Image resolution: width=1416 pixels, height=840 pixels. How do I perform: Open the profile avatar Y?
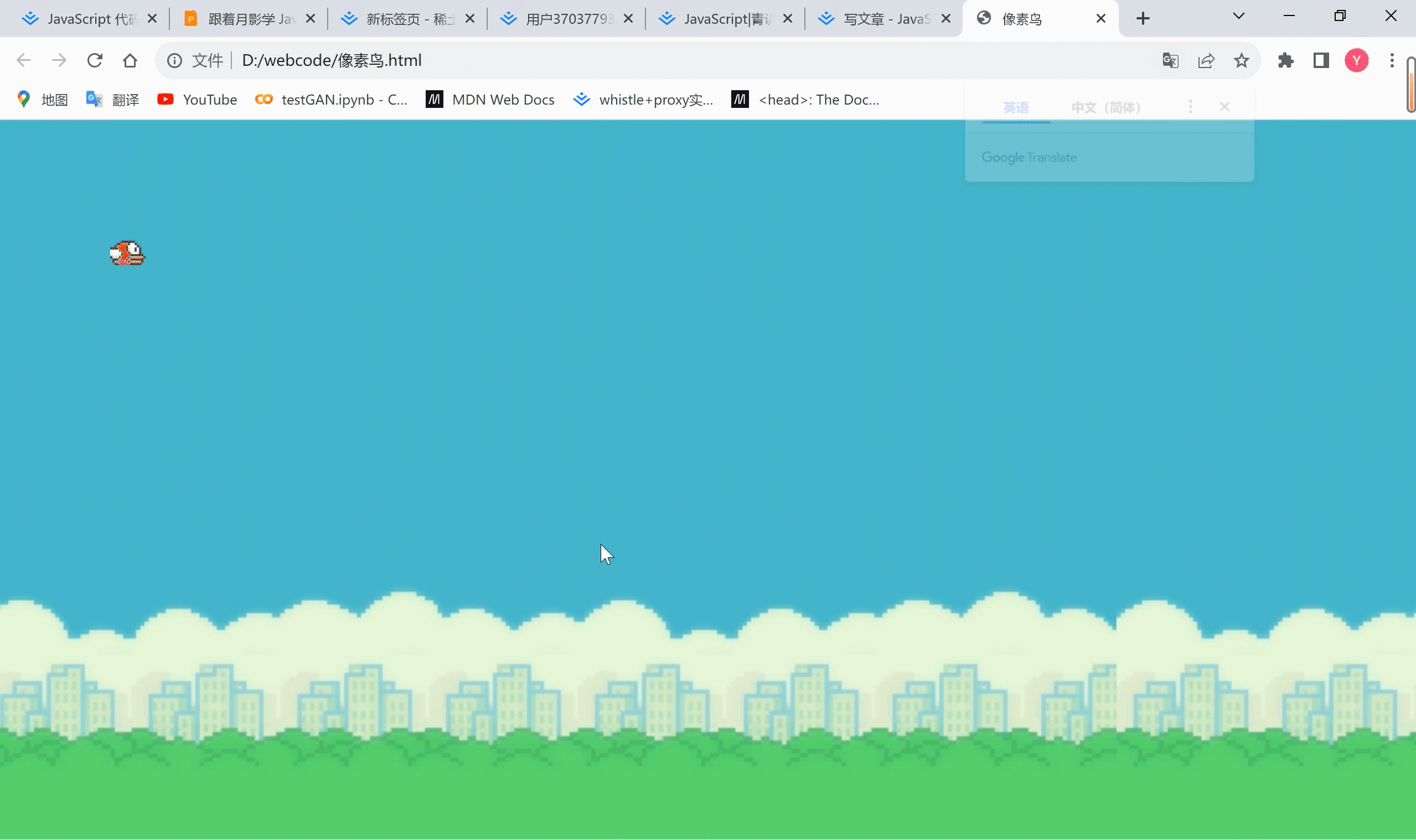click(1356, 60)
